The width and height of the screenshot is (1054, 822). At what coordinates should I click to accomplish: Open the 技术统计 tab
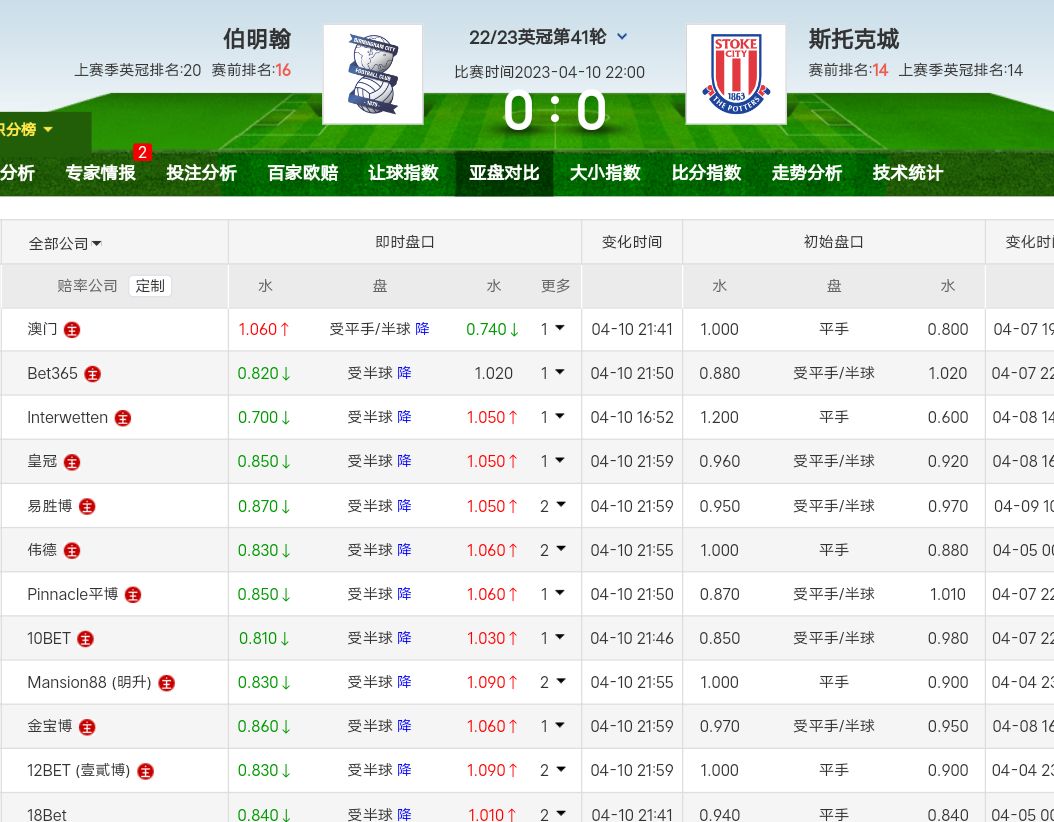coord(907,173)
